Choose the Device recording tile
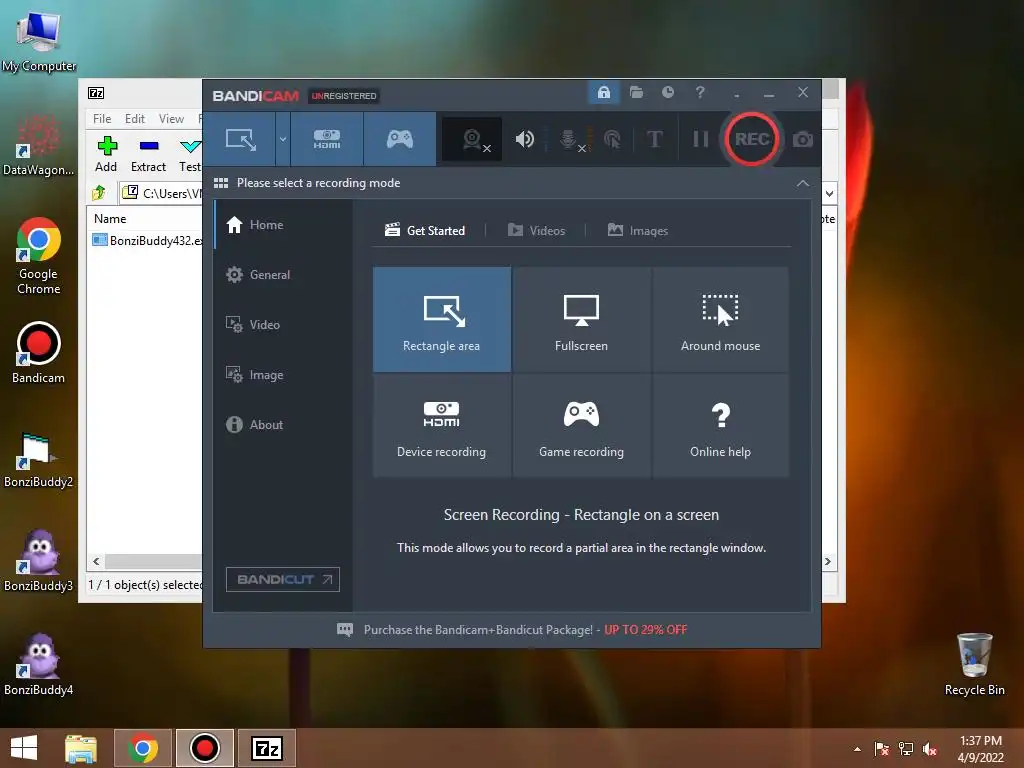The width and height of the screenshot is (1024, 768). 441,425
